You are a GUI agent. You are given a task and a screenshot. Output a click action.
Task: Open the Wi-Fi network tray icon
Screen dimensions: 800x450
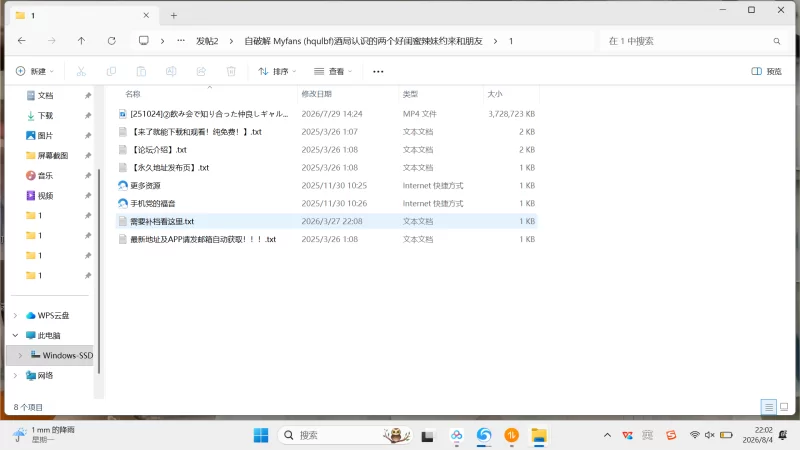coord(694,435)
